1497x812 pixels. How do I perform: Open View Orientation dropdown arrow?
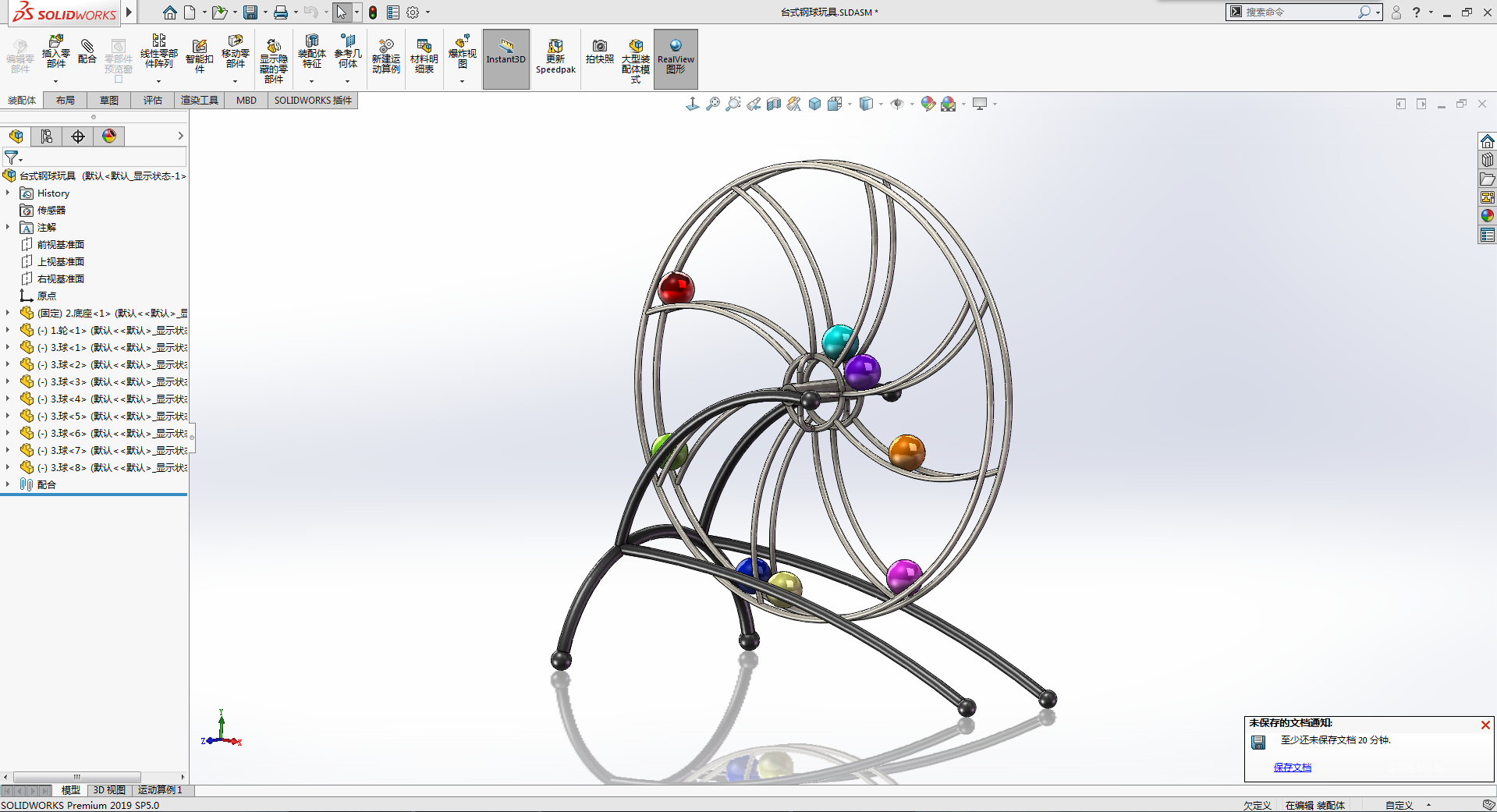(850, 104)
